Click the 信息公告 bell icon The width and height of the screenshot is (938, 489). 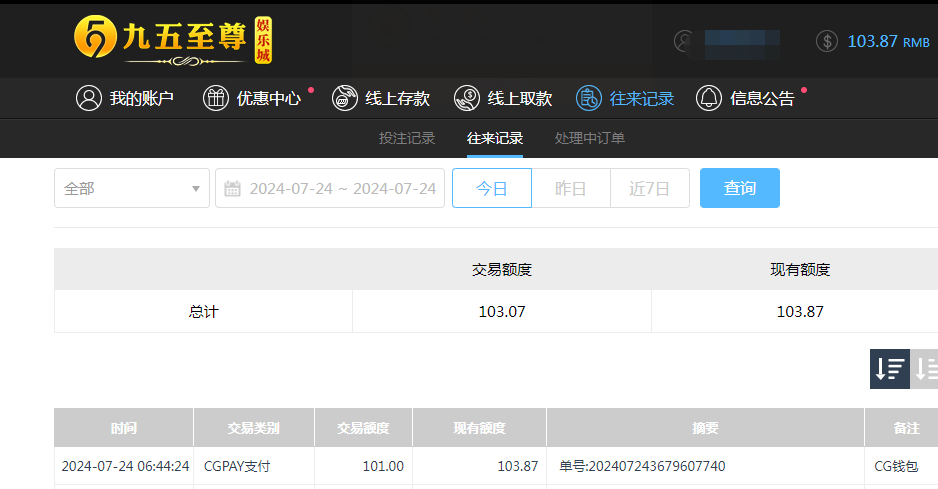pyautogui.click(x=709, y=98)
